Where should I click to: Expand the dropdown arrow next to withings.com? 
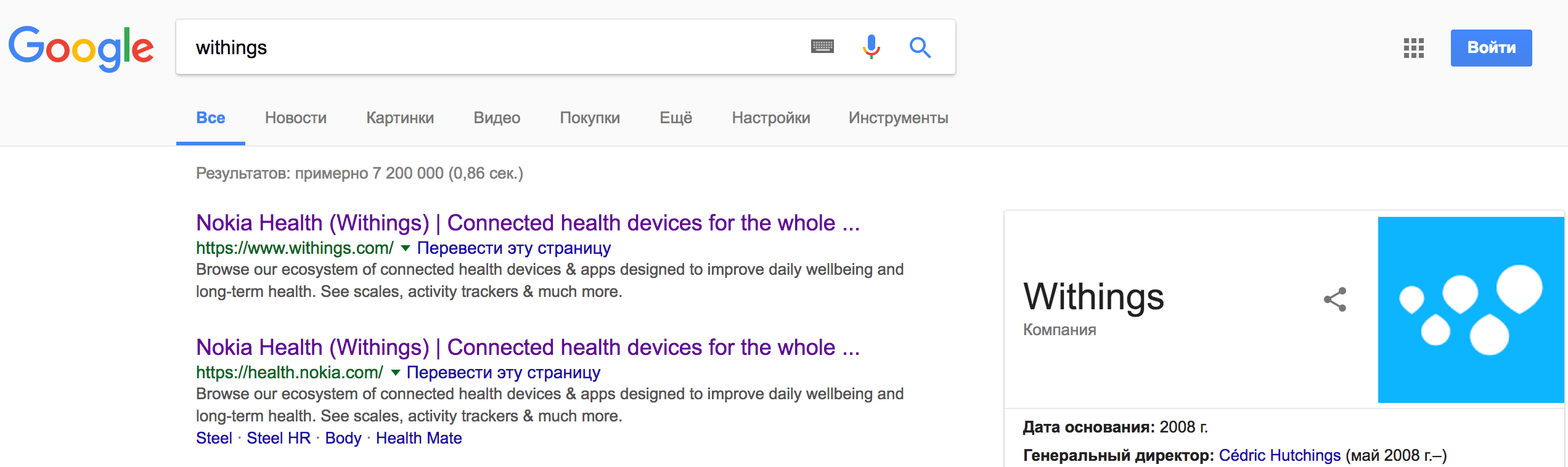point(406,248)
